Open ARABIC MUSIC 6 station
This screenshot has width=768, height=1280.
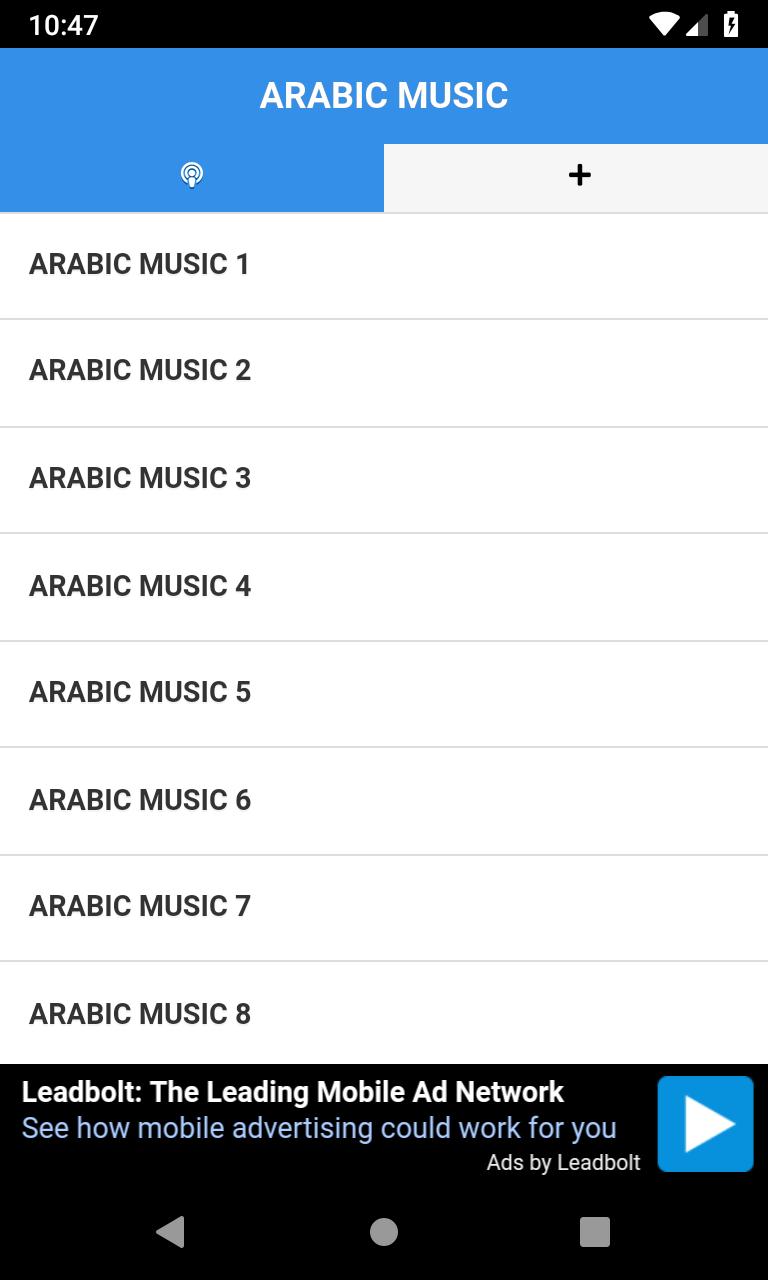pos(384,800)
